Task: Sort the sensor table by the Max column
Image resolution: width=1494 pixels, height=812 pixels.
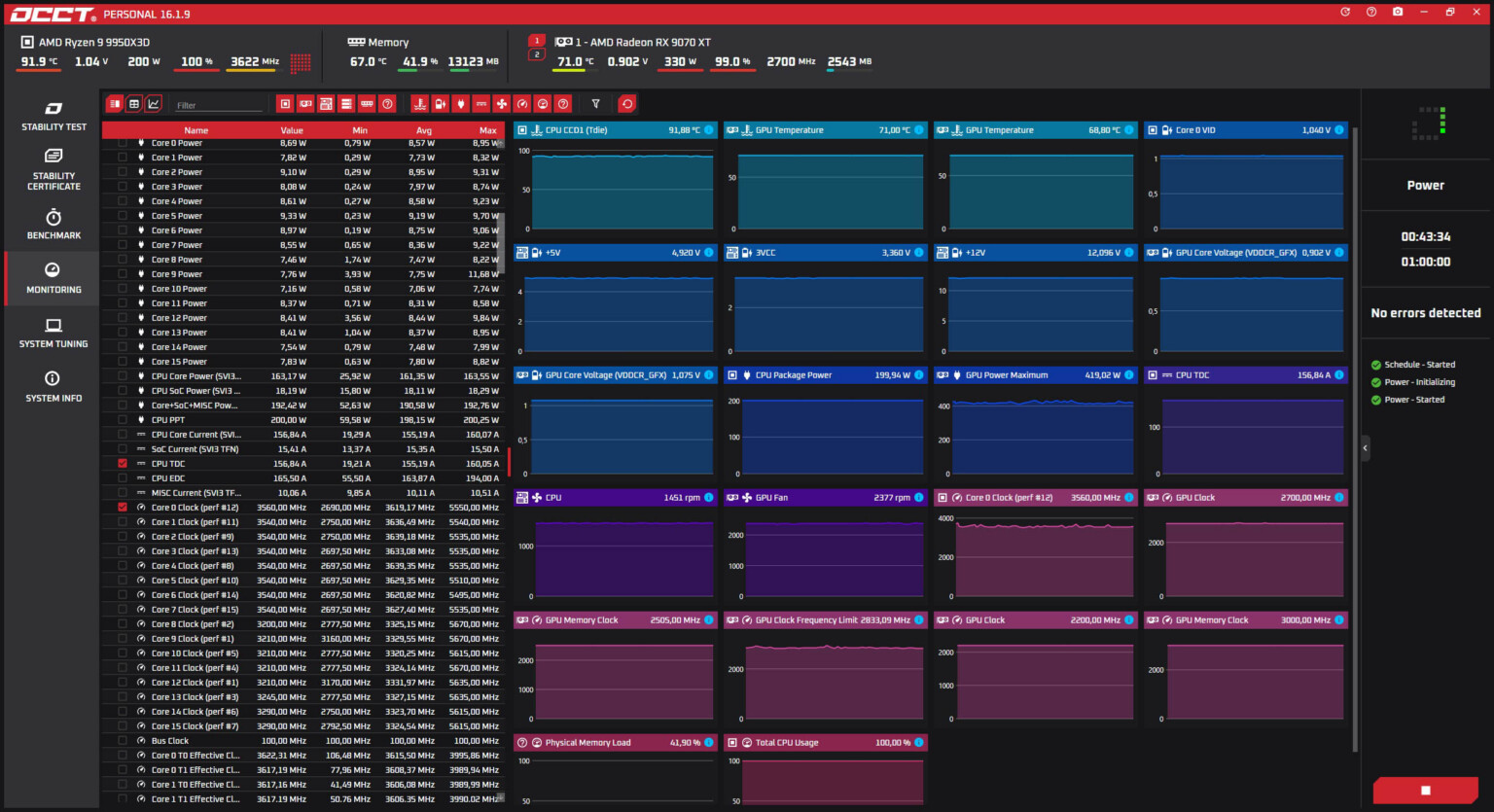Action: tap(487, 130)
